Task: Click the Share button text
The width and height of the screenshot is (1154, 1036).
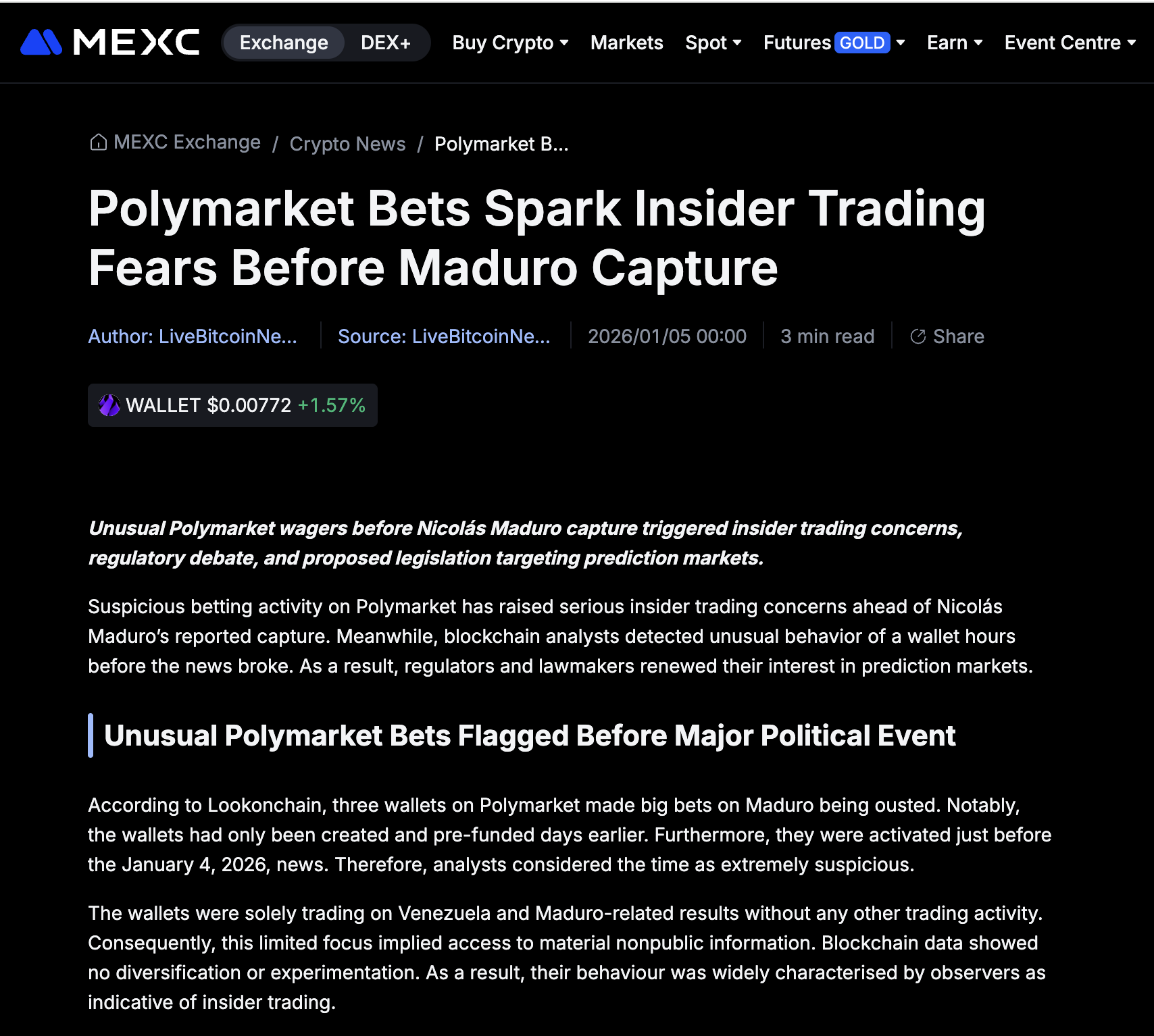Action: (958, 336)
